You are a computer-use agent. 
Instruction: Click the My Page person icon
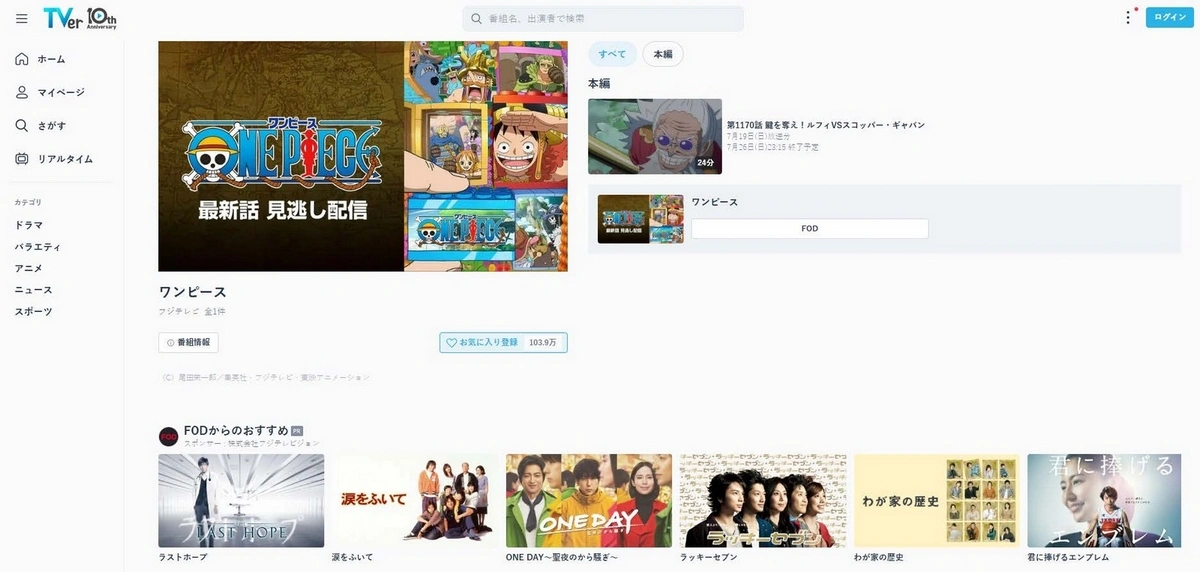(x=22, y=92)
